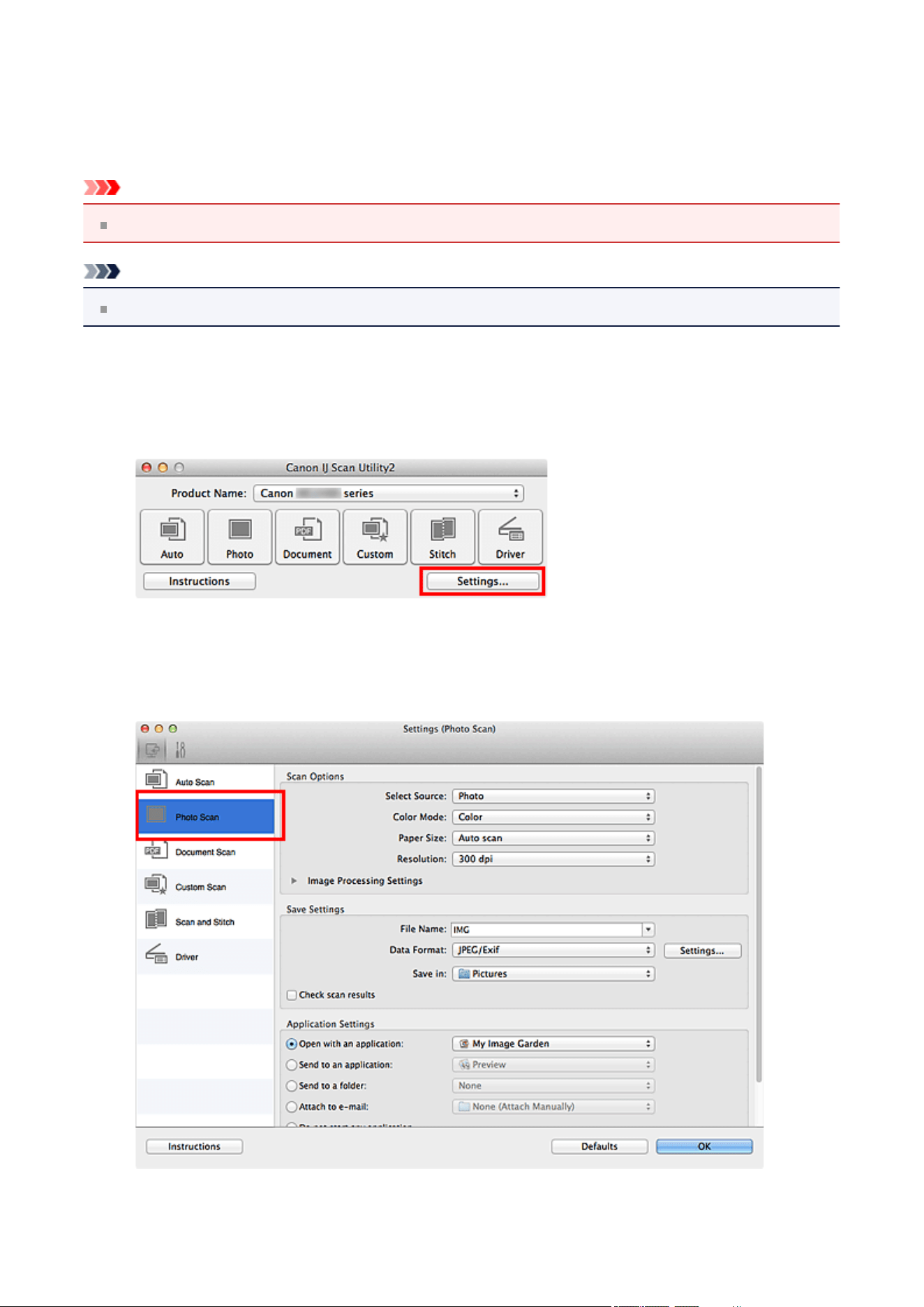Open the Send to a folder None dropdown

553,1086
